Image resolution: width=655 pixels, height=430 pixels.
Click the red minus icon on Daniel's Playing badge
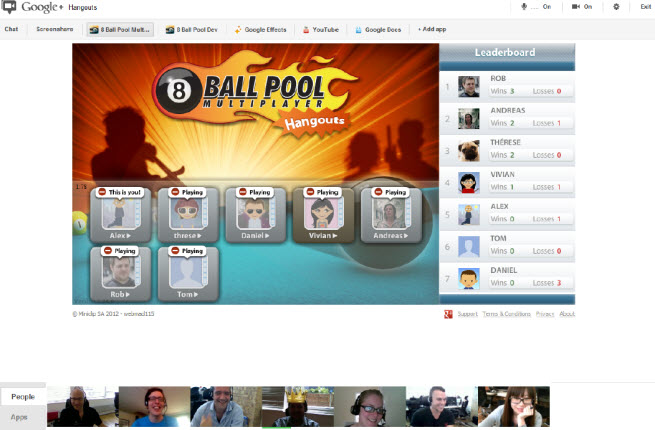point(243,192)
